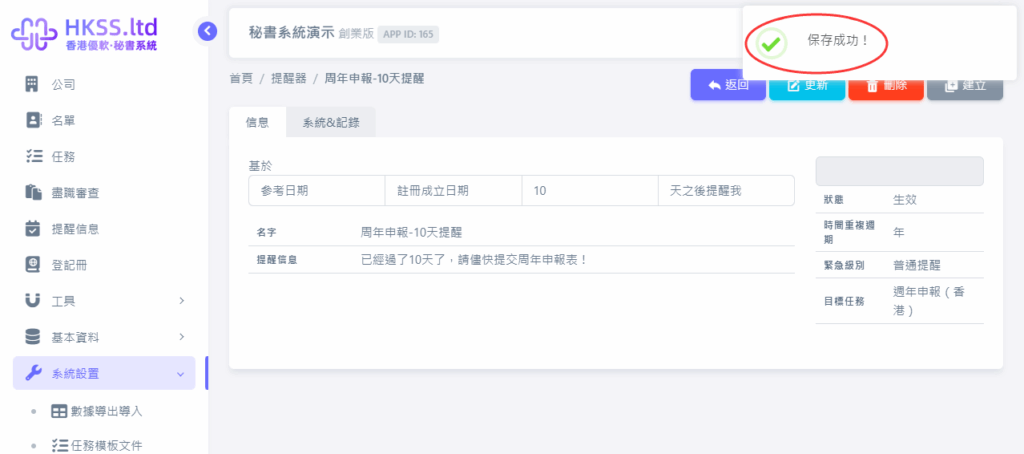The width and height of the screenshot is (1024, 454).
Task: Click the red 刪除 delete button
Action: coord(886,85)
